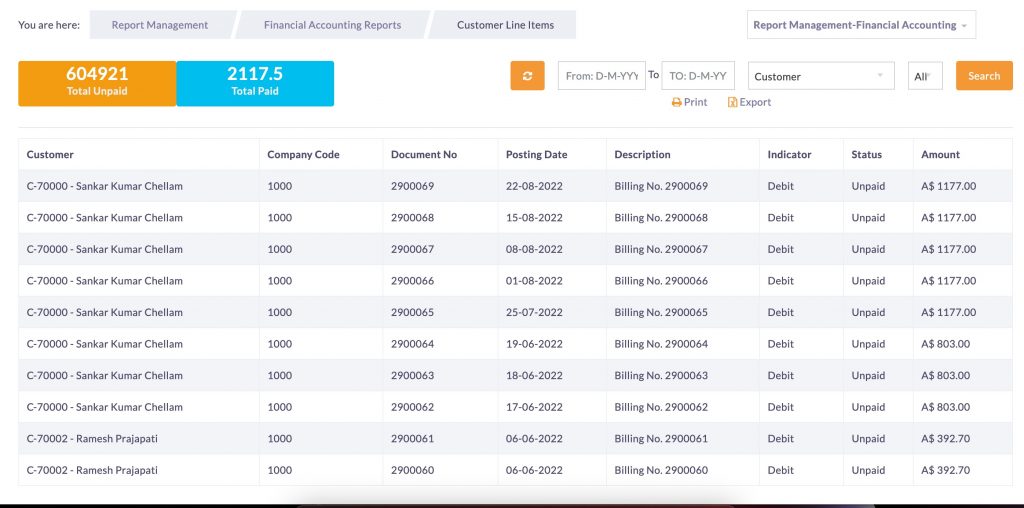The width and height of the screenshot is (1024, 508).
Task: Click posting date 17-06-2022
Action: [534, 407]
